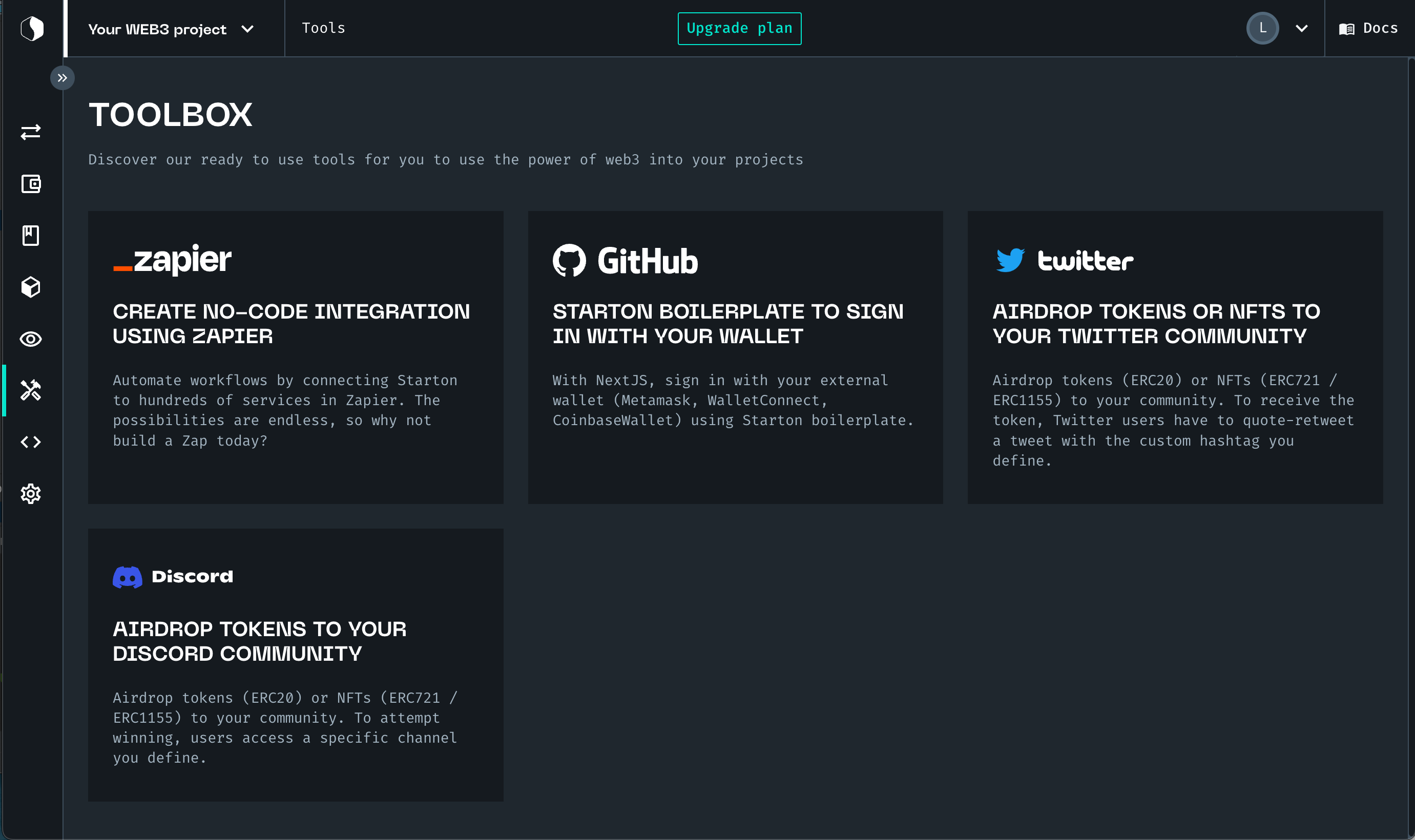Open the Your WEB3 project dropdown
This screenshot has height=840, width=1415.
click(172, 29)
